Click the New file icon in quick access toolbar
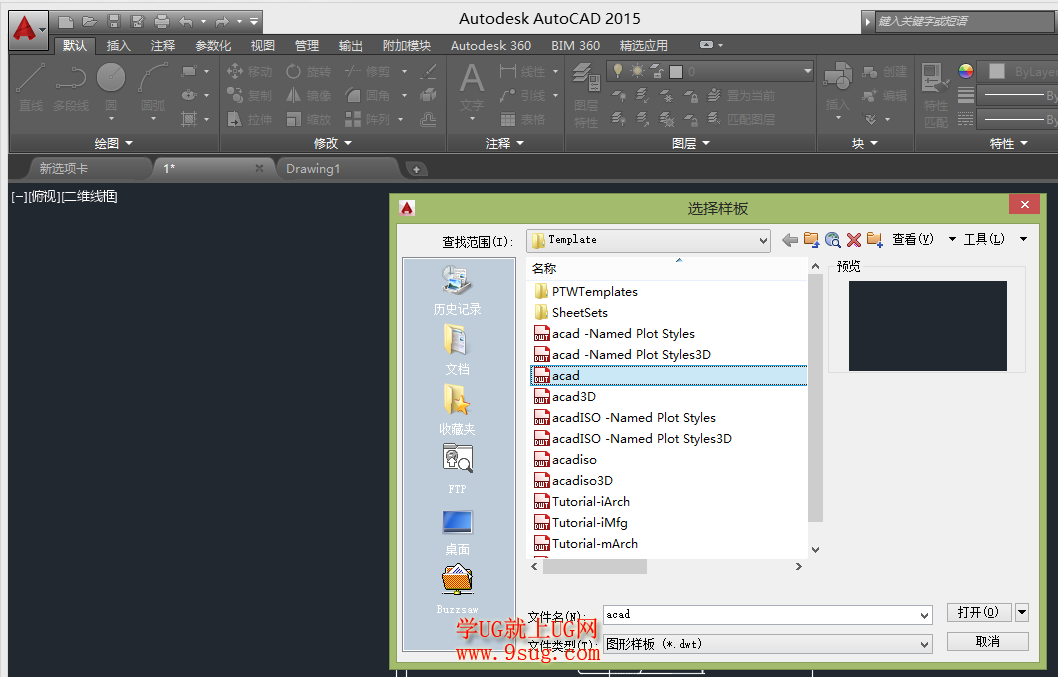Viewport: 1058px width, 677px height. [x=66, y=22]
